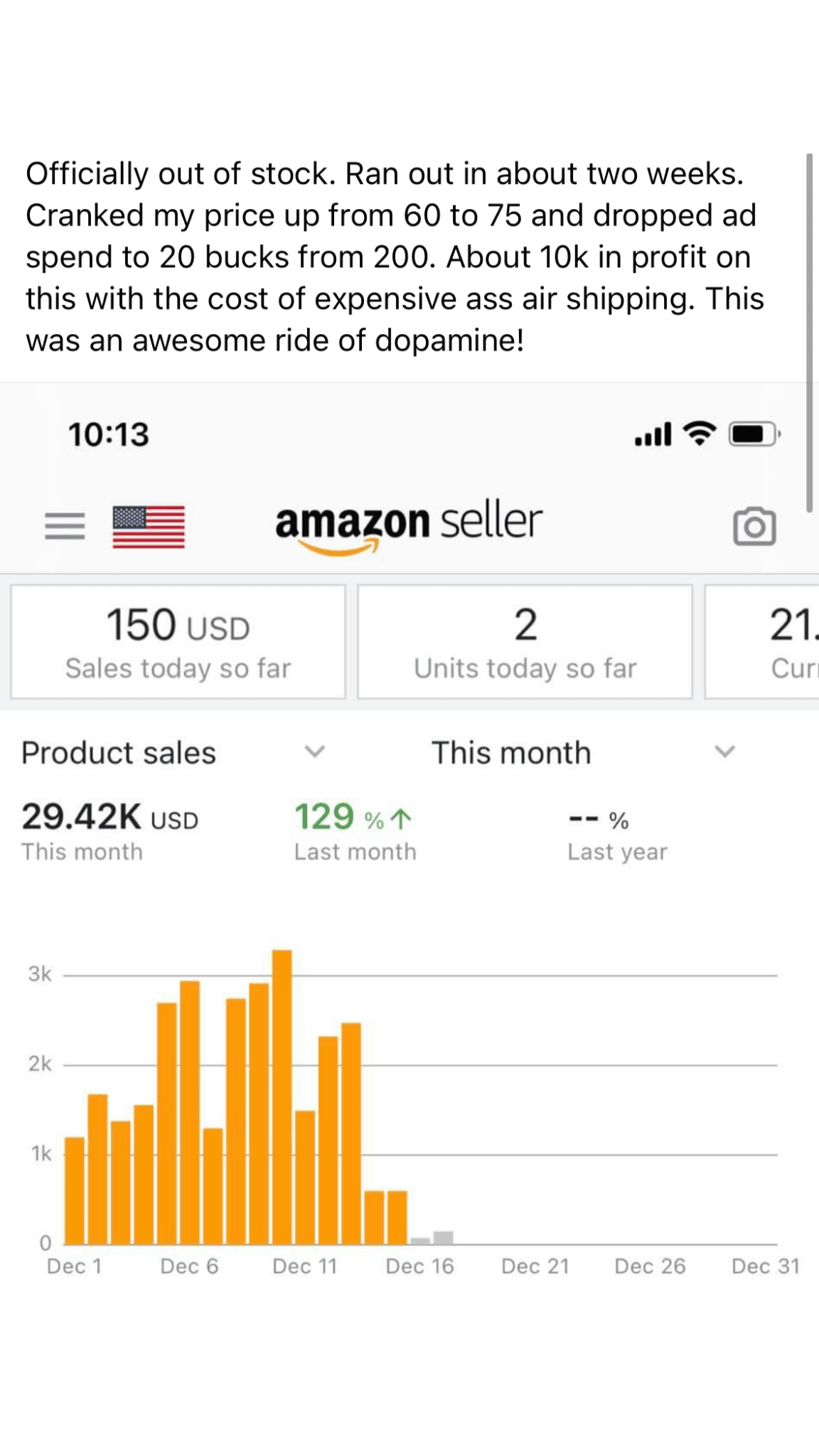Image resolution: width=819 pixels, height=1456 pixels.
Task: Tap the US flag marketplace icon
Action: pyautogui.click(x=149, y=527)
